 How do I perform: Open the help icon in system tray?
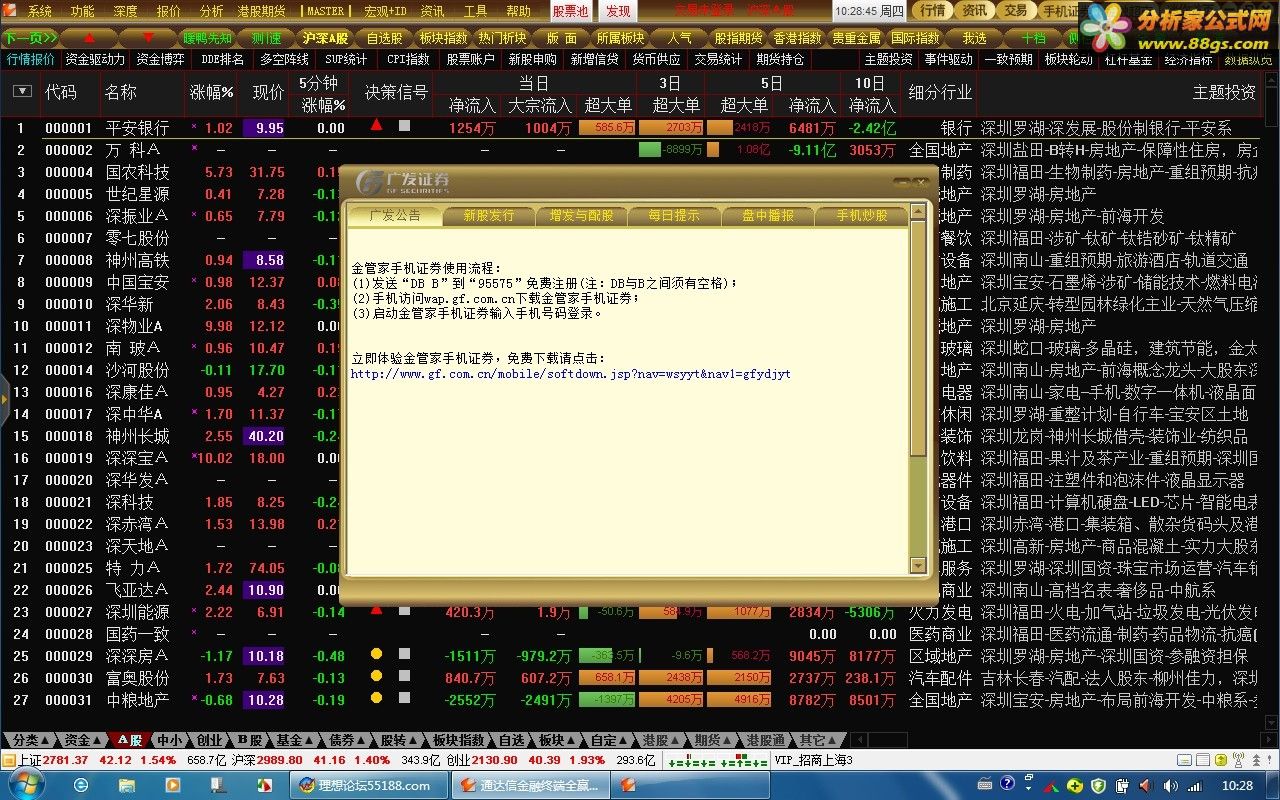[1007, 785]
